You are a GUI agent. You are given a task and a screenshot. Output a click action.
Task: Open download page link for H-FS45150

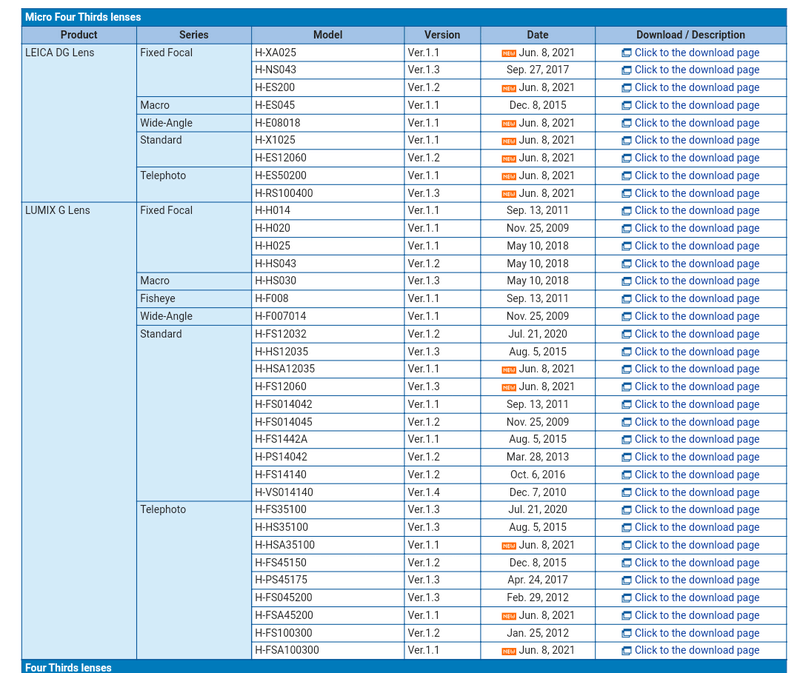pos(696,563)
